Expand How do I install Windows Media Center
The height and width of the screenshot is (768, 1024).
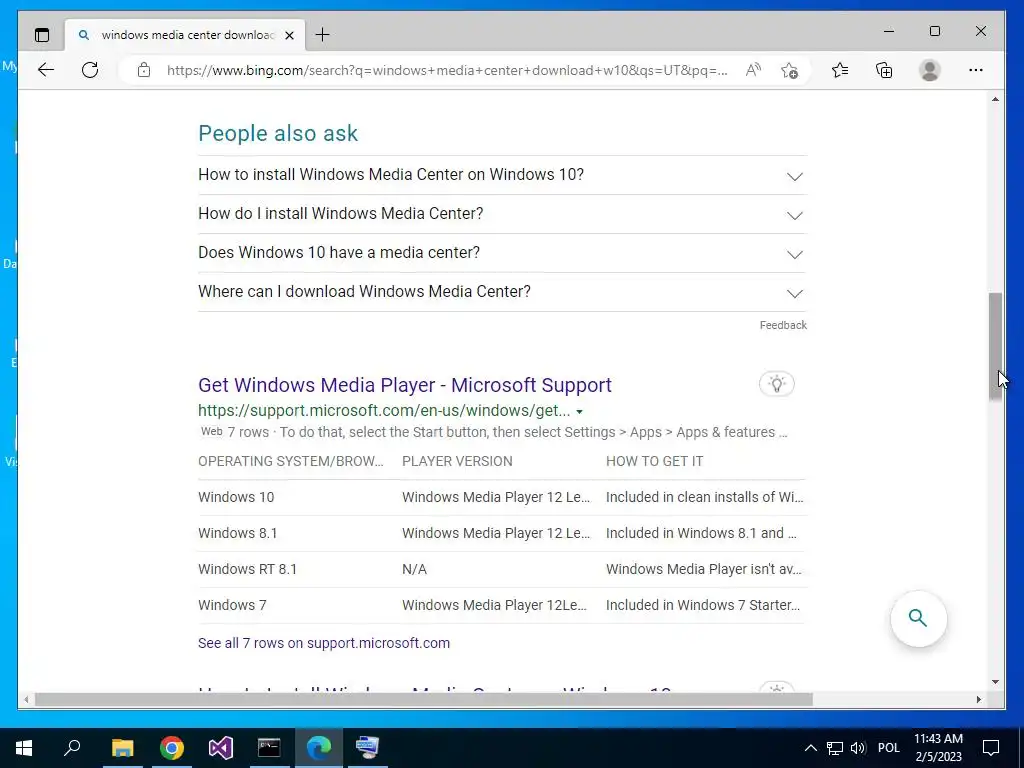coord(502,214)
